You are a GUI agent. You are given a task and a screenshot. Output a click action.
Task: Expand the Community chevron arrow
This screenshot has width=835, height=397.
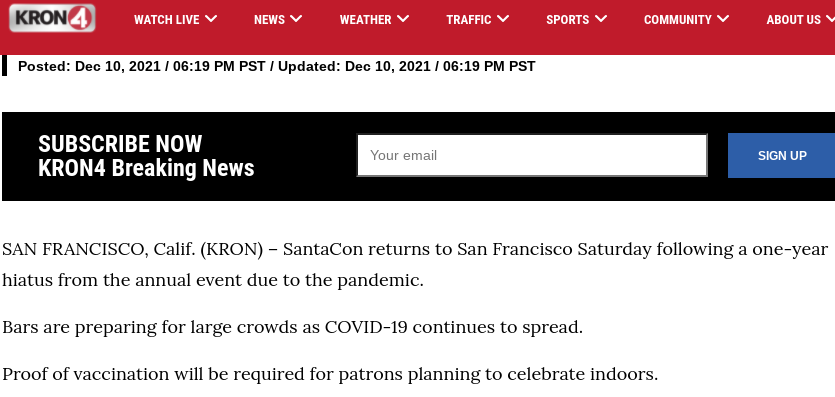[x=723, y=19]
